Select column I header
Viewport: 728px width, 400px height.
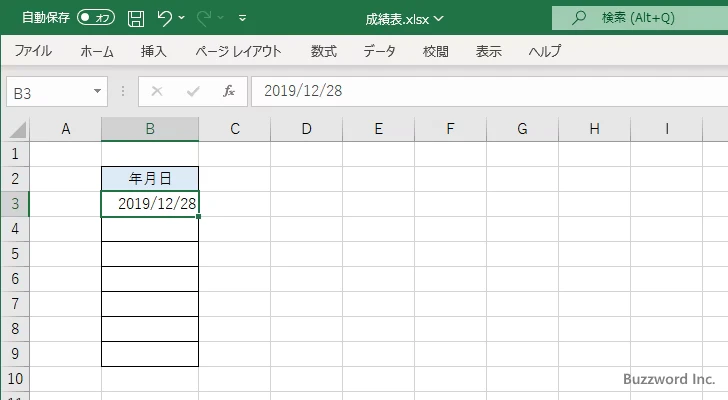click(x=667, y=129)
